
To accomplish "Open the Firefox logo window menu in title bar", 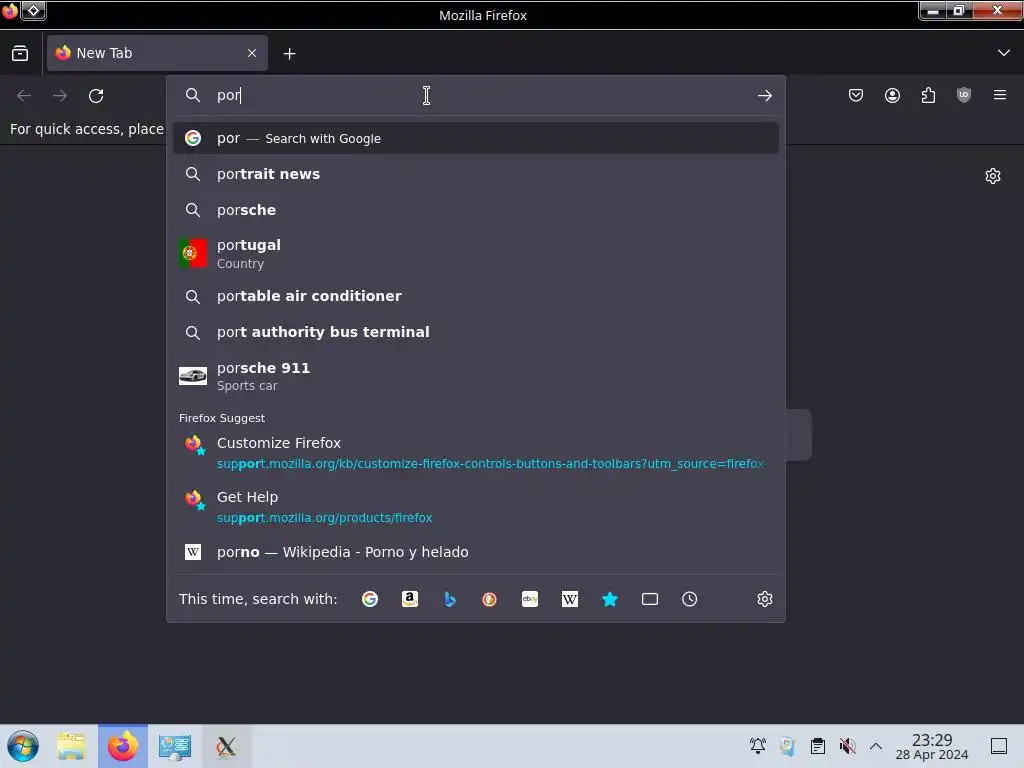I will pyautogui.click(x=10, y=11).
